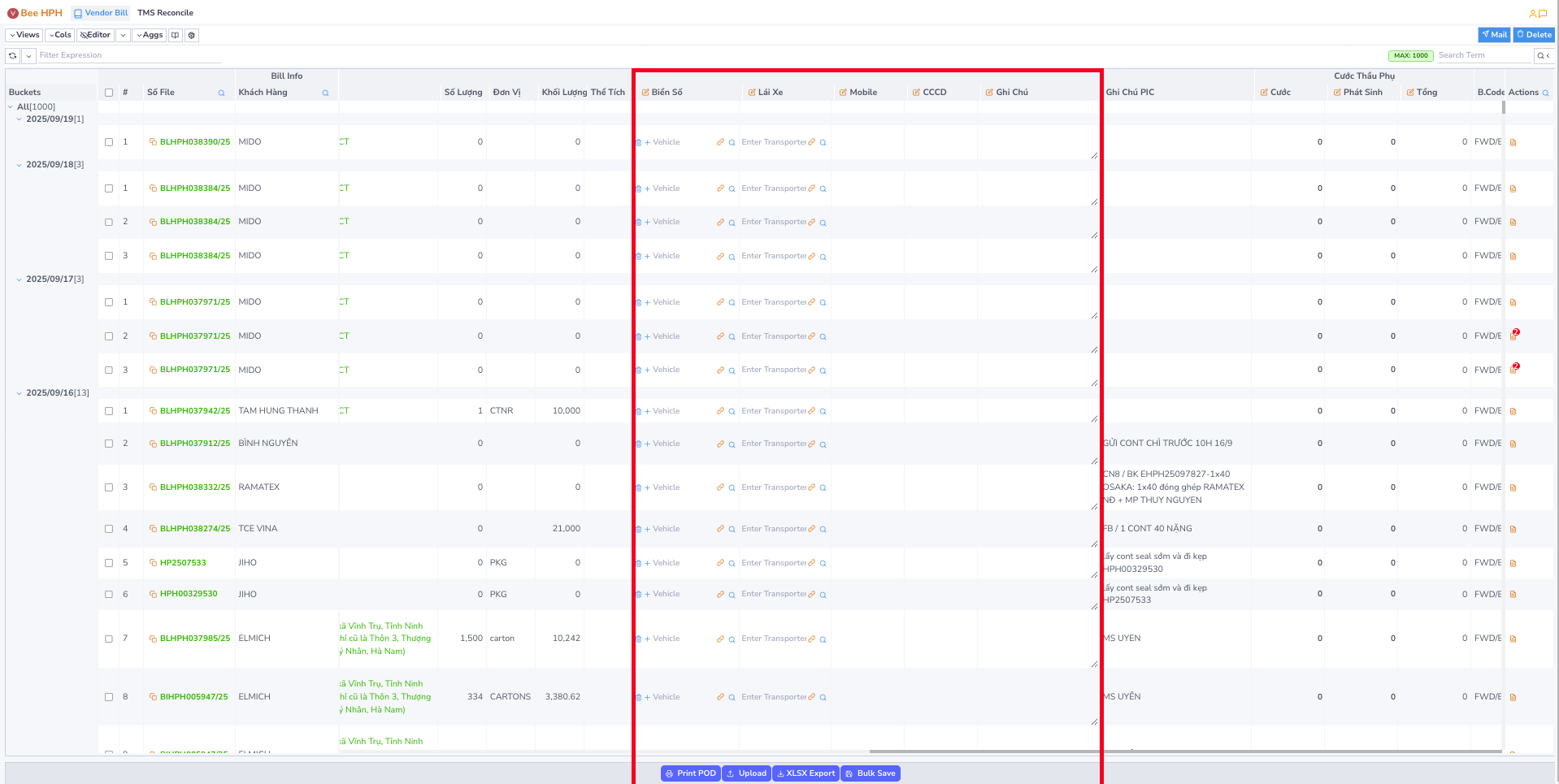1559x784 pixels.
Task: Click the chat bubble icon at top right
Action: [1544, 13]
